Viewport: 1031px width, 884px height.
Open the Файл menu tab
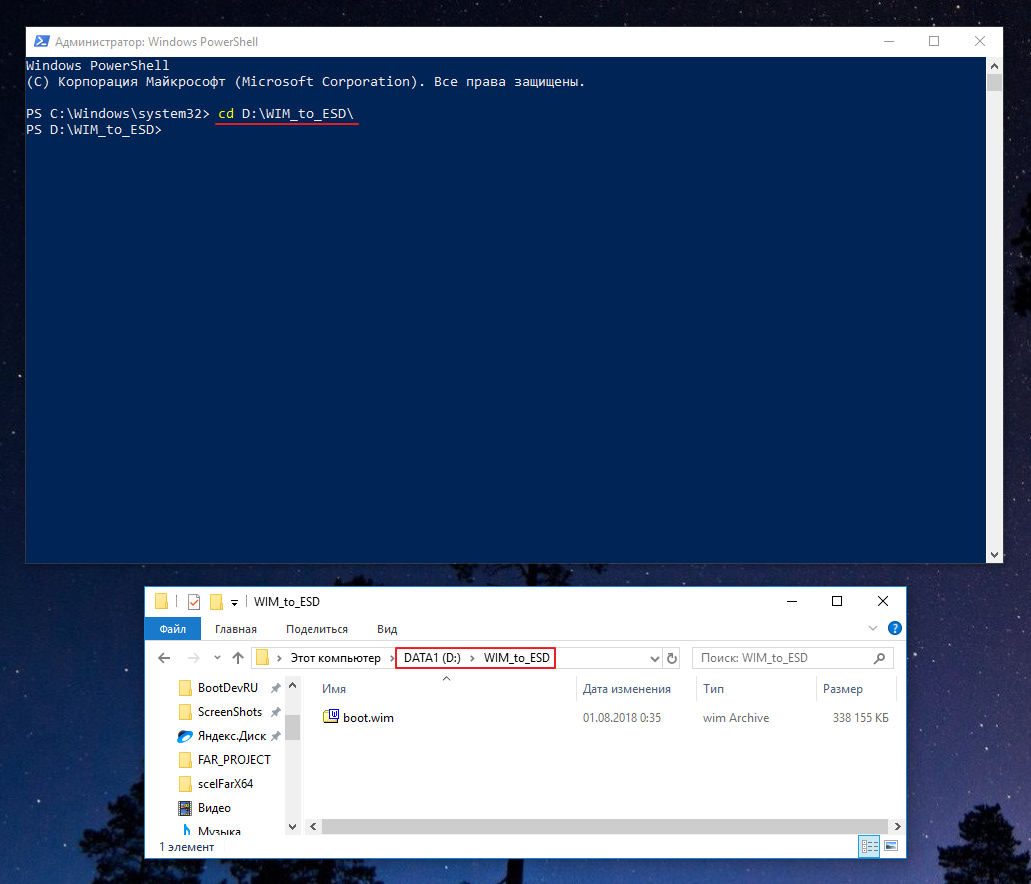pos(172,629)
